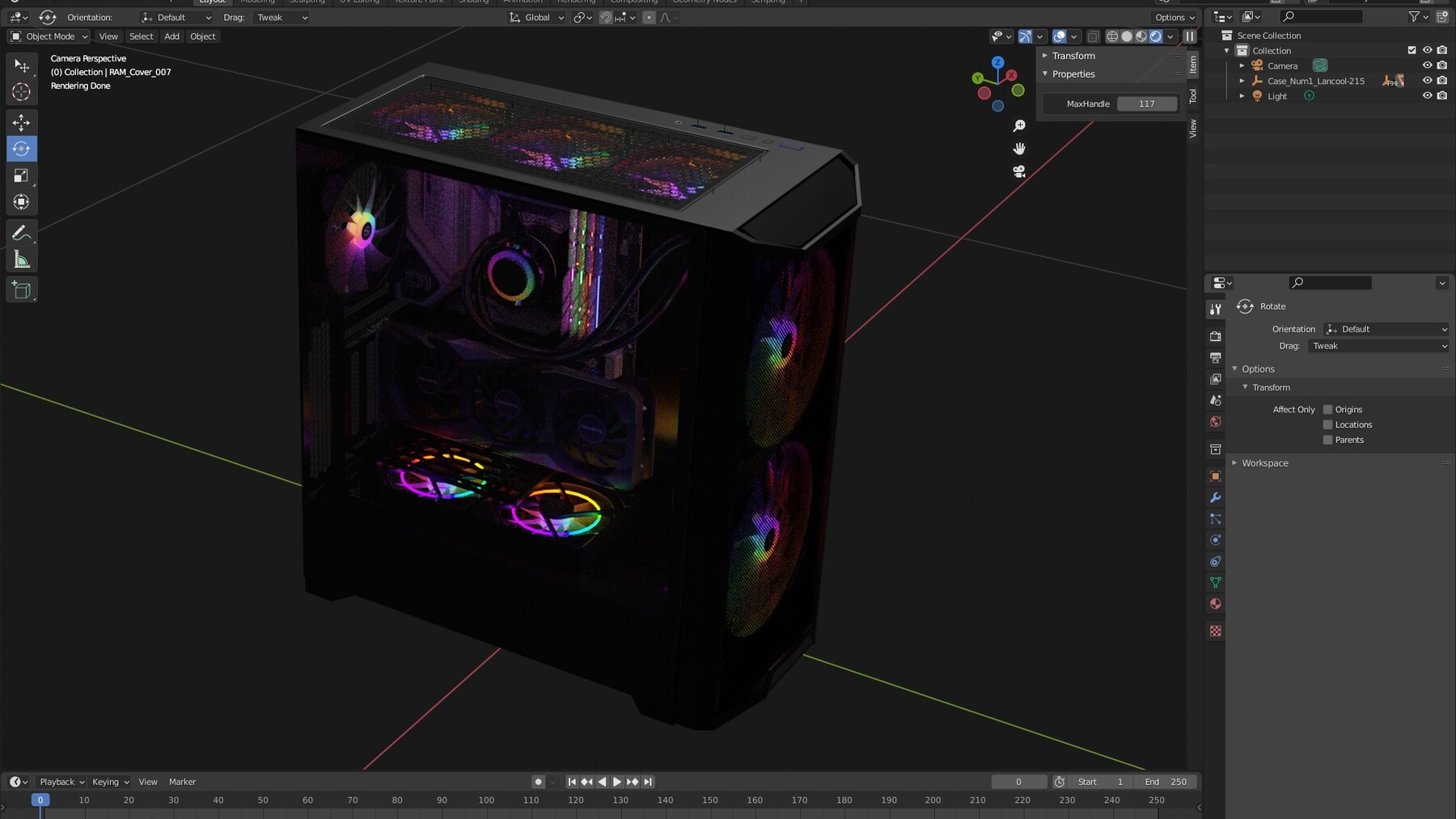Open the Object properties tab
The image size is (1456, 819).
click(1215, 476)
